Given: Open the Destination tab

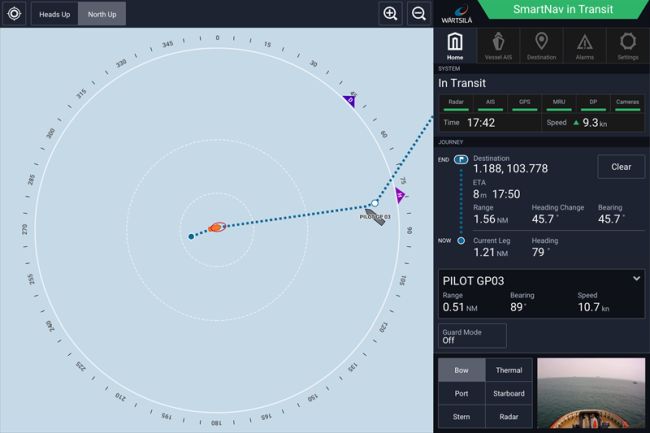Looking at the screenshot, I should click(541, 46).
